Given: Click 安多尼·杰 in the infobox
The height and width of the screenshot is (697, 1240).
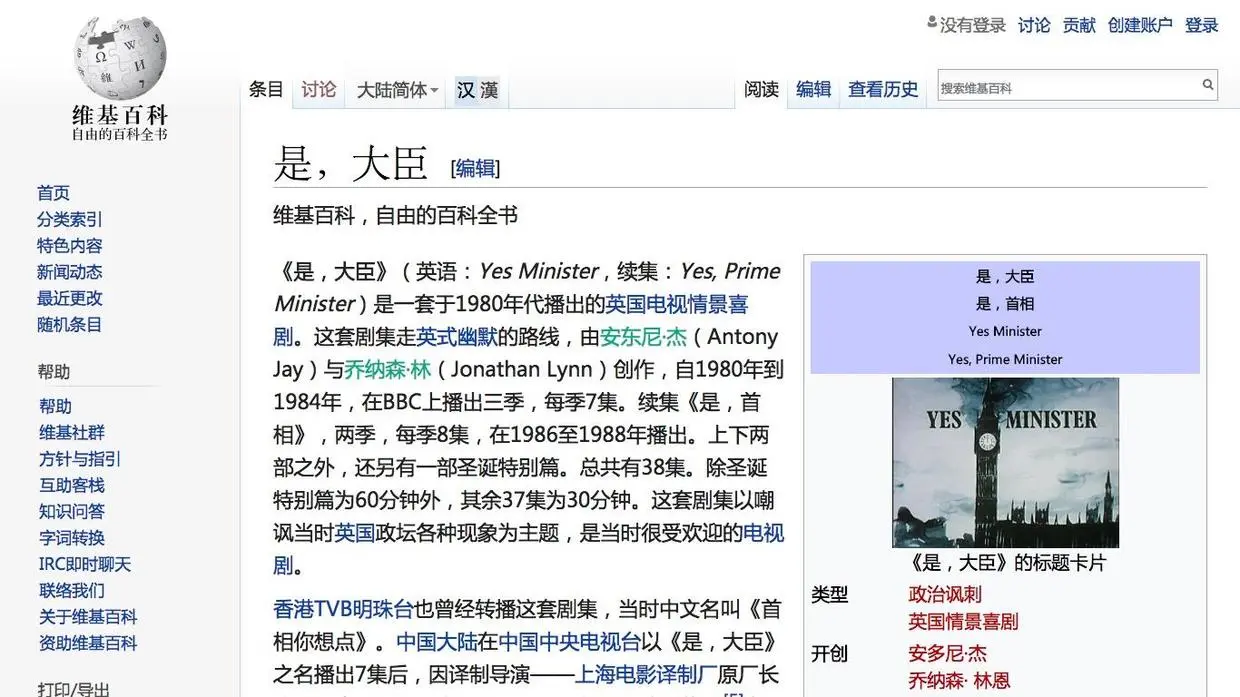Looking at the screenshot, I should [947, 653].
